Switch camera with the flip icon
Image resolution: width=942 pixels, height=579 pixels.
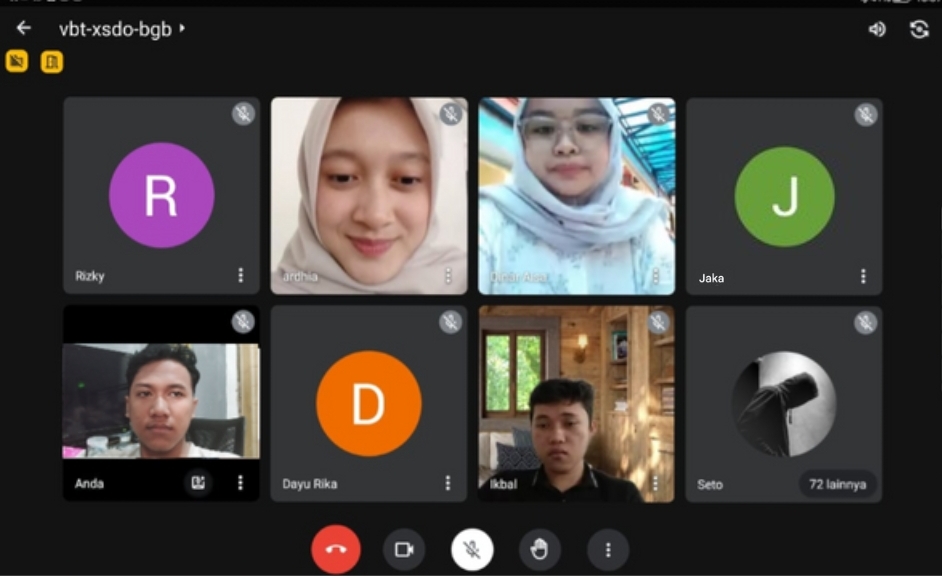pyautogui.click(x=919, y=29)
